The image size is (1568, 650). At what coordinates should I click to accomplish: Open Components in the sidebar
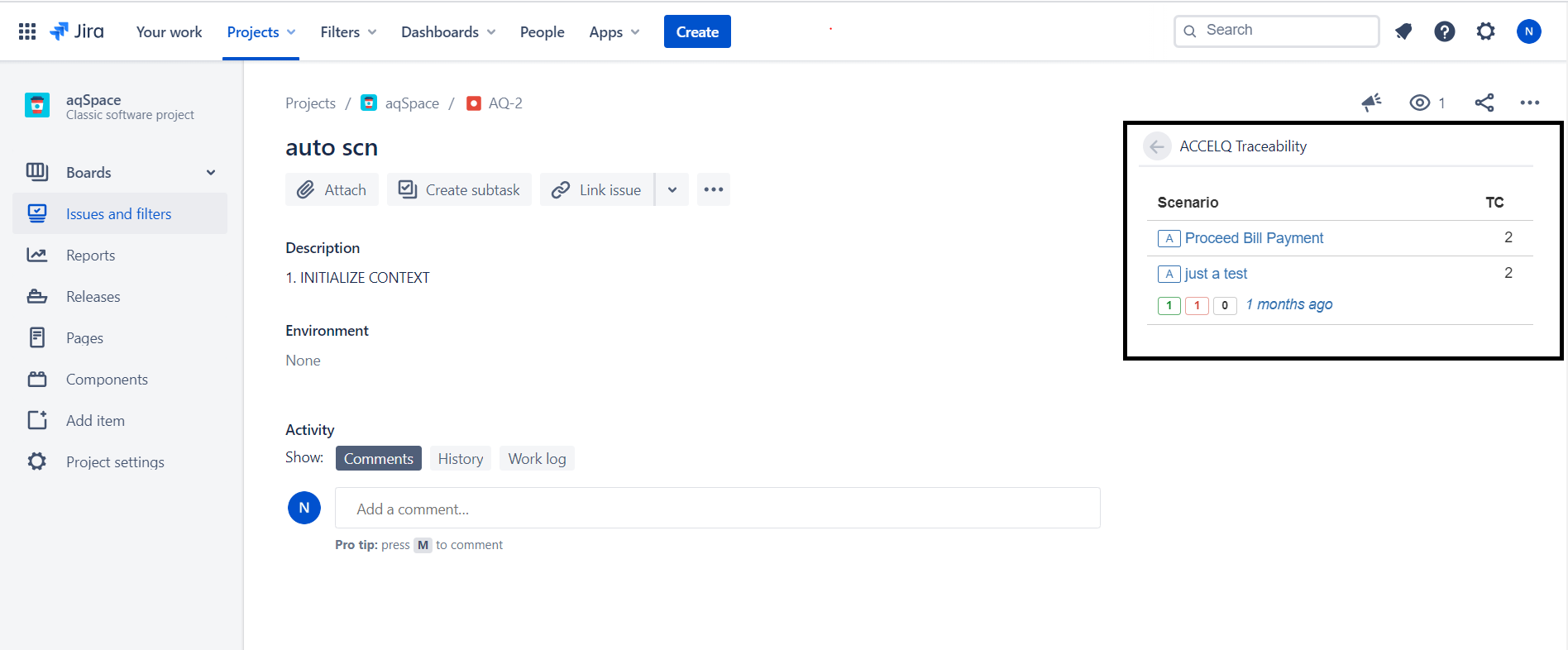click(x=120, y=379)
